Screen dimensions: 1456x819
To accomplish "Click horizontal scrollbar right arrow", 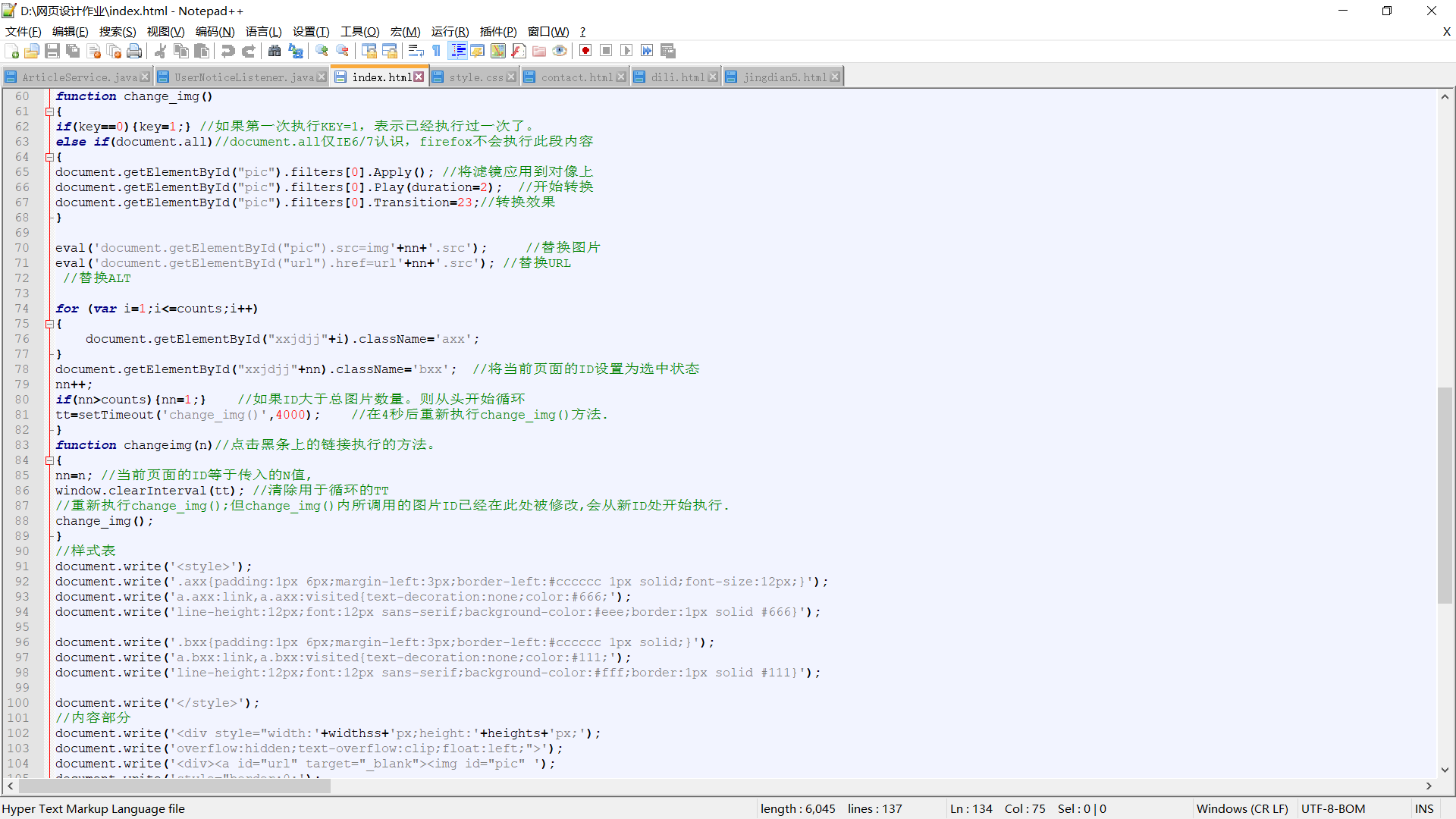I will click(1429, 786).
